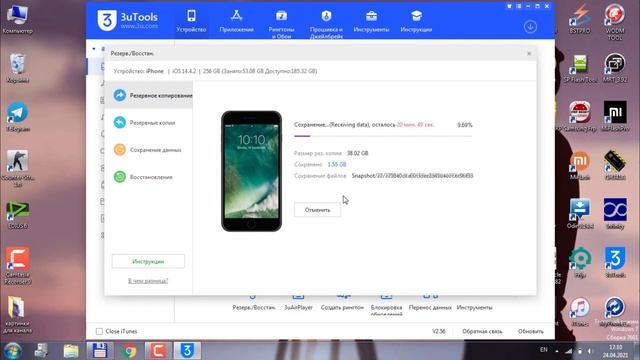Open the iTunes desktop shortcut
This screenshot has width=640, height=360.
click(x=580, y=311)
